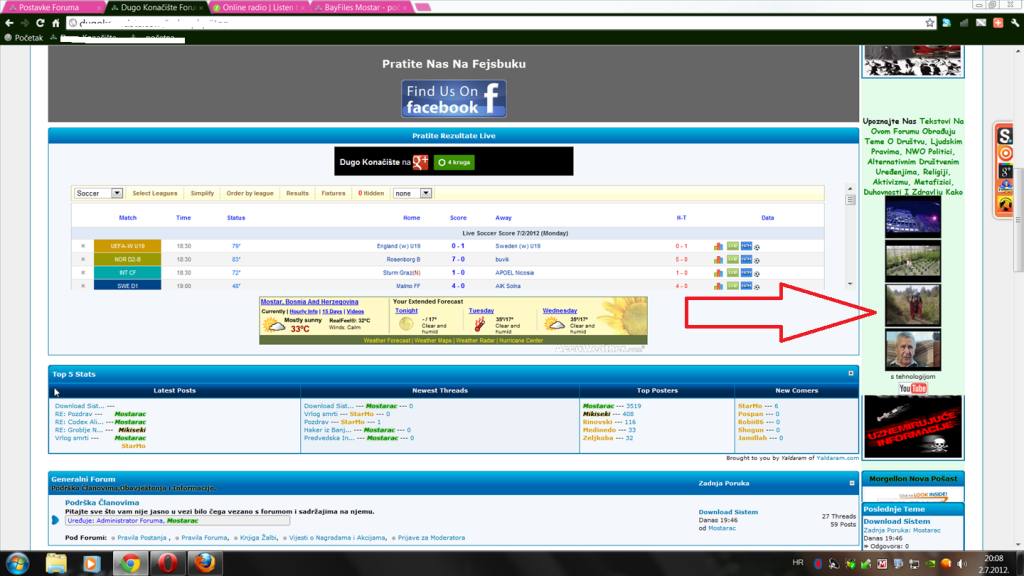Click the S icon in side share bar
The image size is (1024, 576).
click(1005, 136)
